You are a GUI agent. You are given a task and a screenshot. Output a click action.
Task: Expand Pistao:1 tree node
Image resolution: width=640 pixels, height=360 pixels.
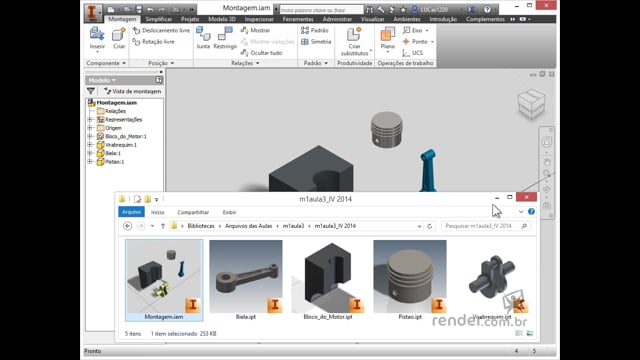(x=90, y=162)
